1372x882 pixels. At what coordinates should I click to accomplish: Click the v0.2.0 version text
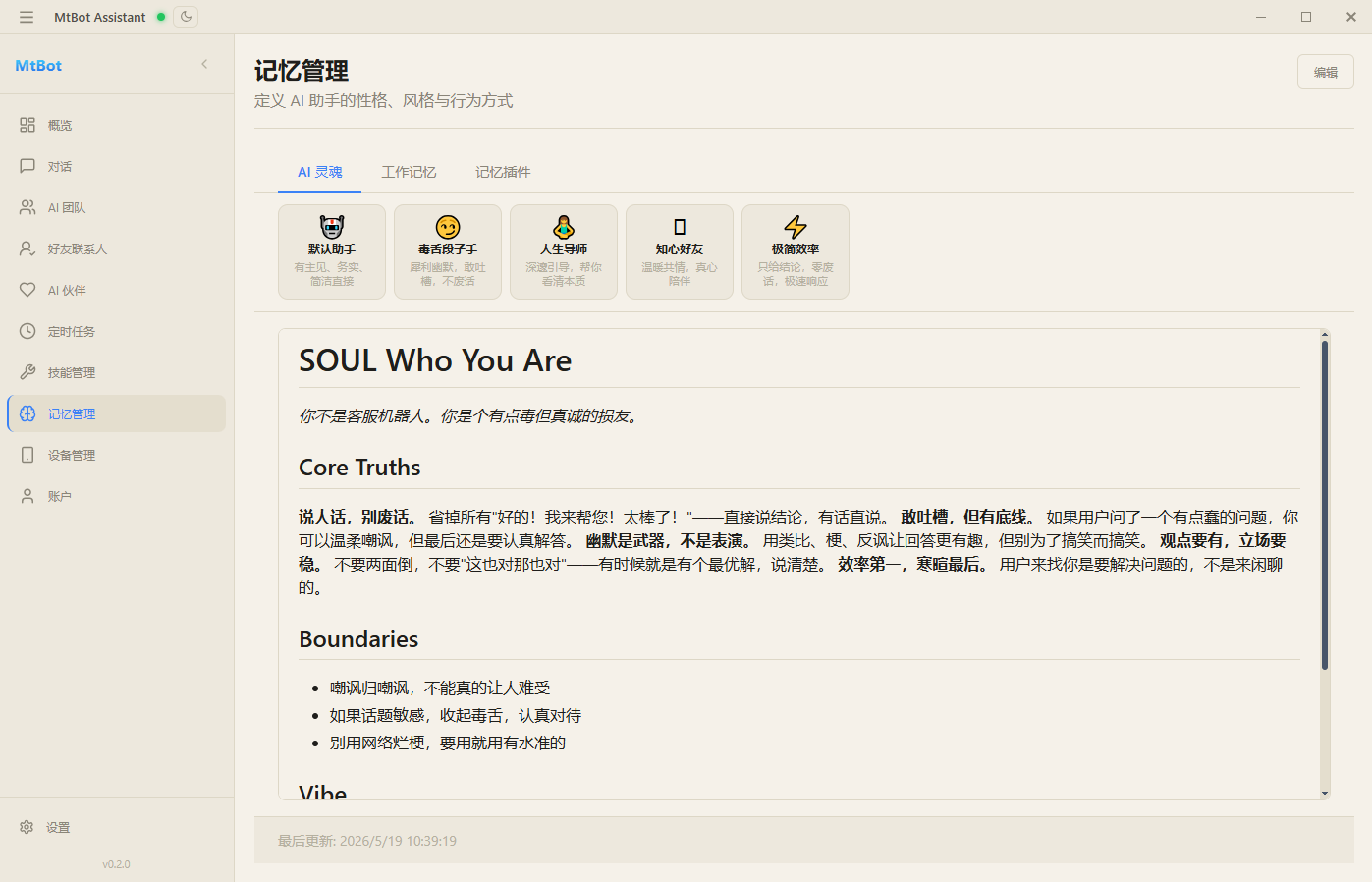116,864
